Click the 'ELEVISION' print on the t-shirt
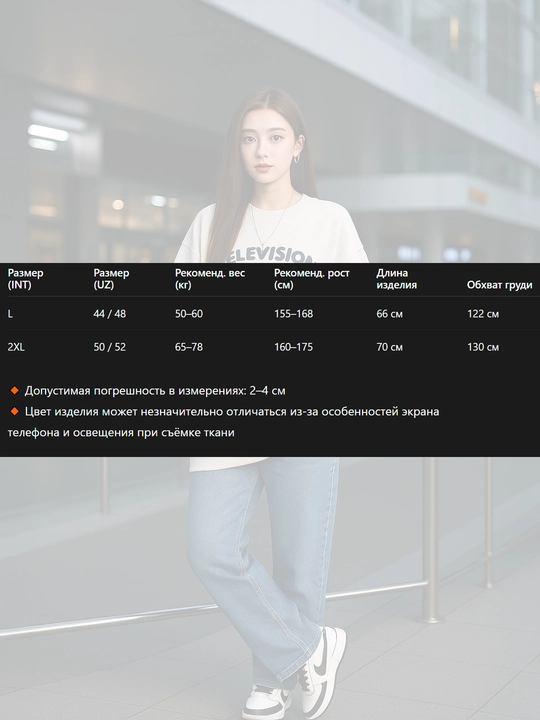 tap(271, 255)
